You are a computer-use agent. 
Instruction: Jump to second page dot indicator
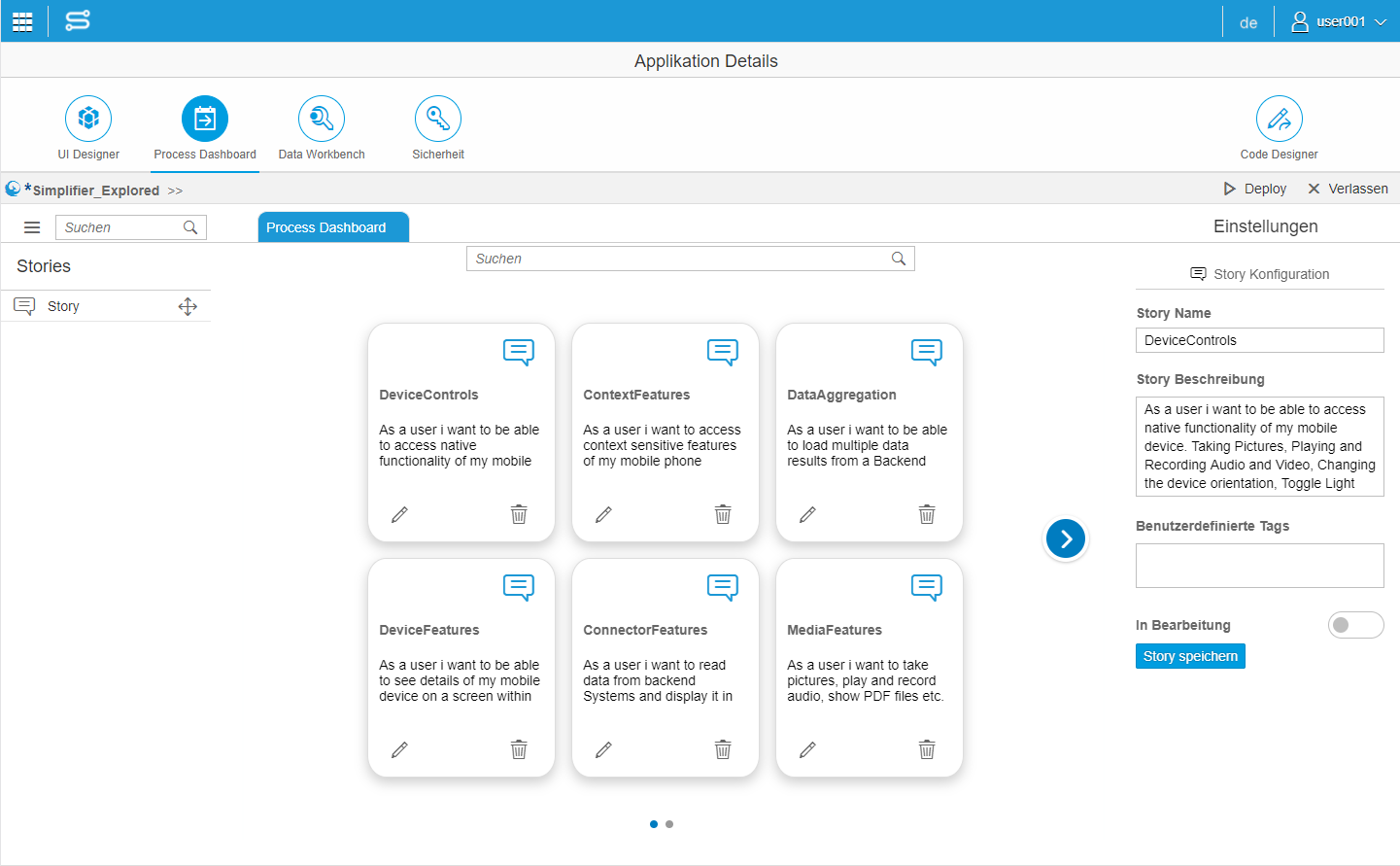(669, 824)
